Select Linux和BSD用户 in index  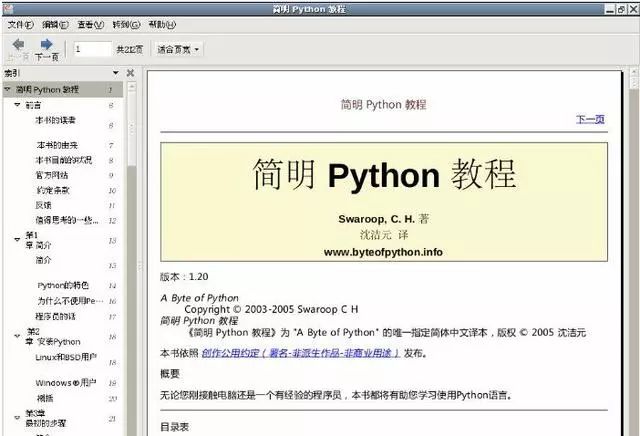click(66, 357)
